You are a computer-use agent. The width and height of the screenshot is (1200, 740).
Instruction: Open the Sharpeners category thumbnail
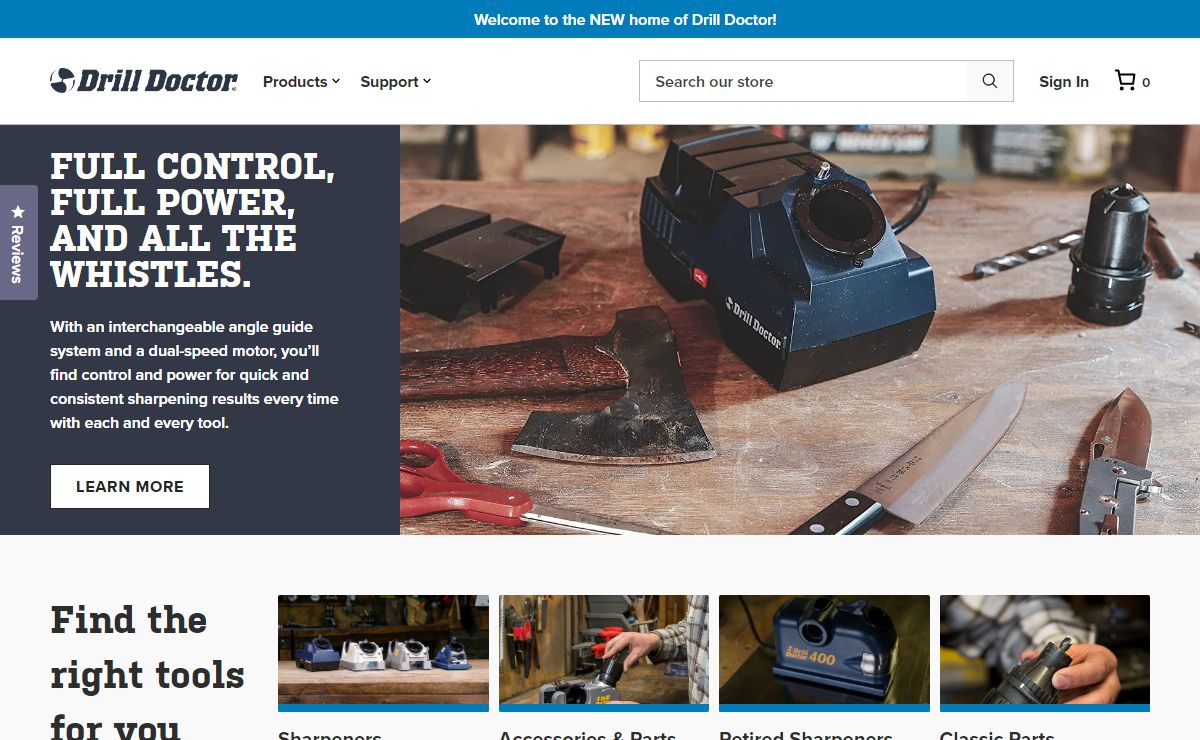[383, 652]
